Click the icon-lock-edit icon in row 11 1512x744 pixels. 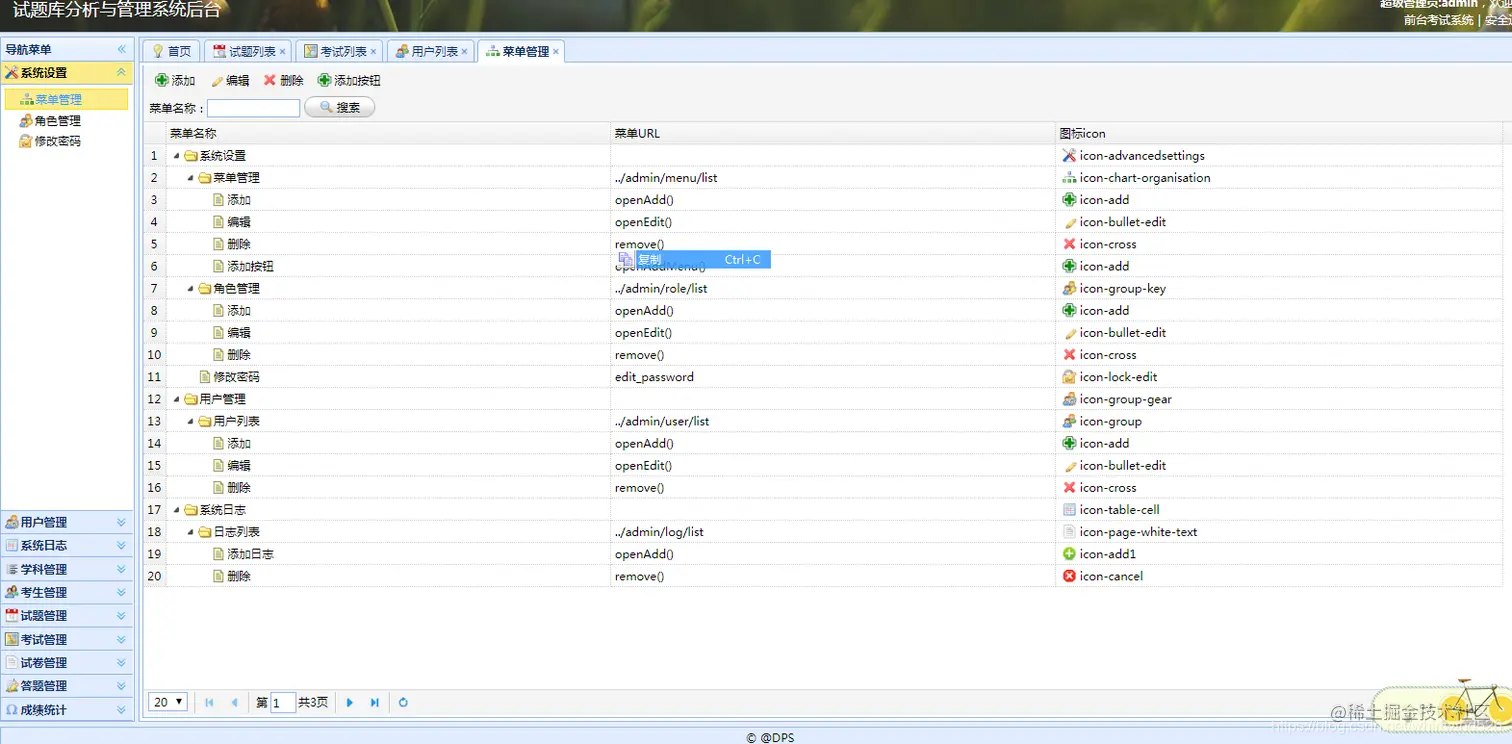pos(1069,377)
